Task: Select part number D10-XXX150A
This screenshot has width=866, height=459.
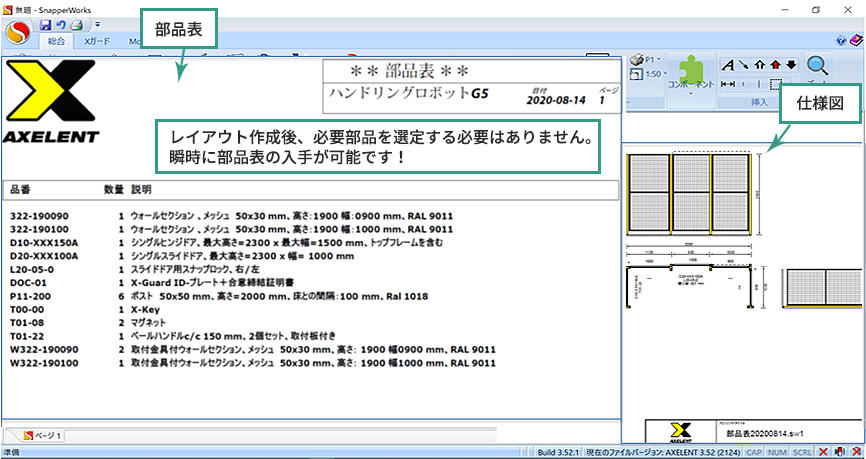Action: click(x=44, y=242)
